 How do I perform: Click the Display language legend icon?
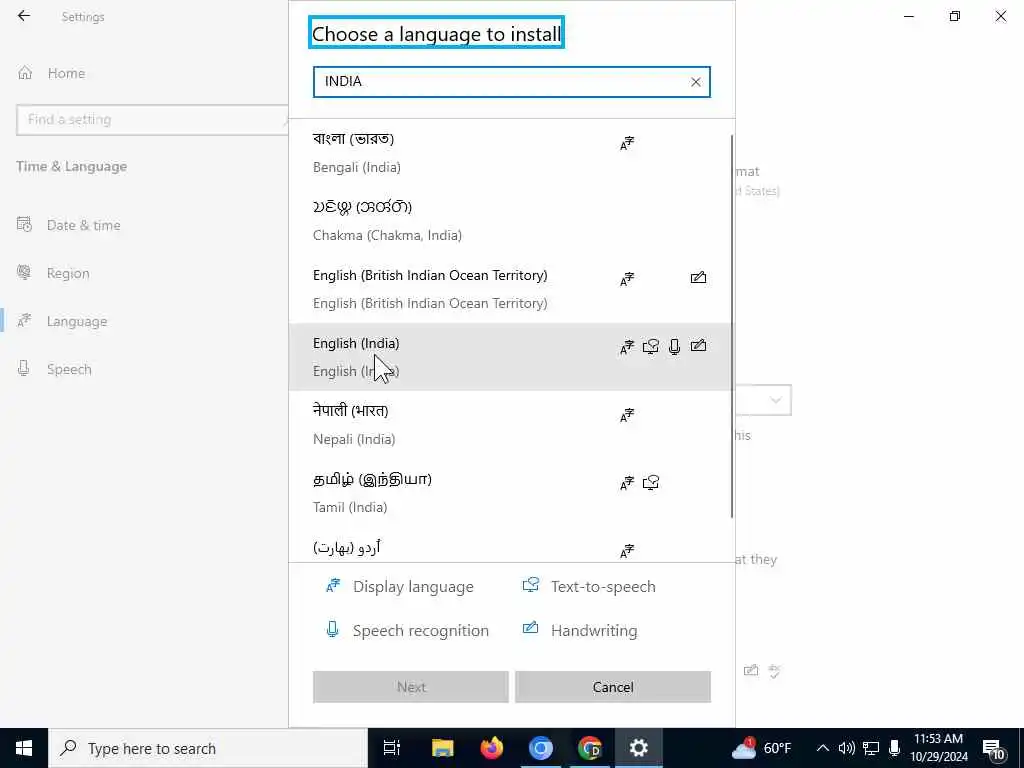pyautogui.click(x=333, y=586)
